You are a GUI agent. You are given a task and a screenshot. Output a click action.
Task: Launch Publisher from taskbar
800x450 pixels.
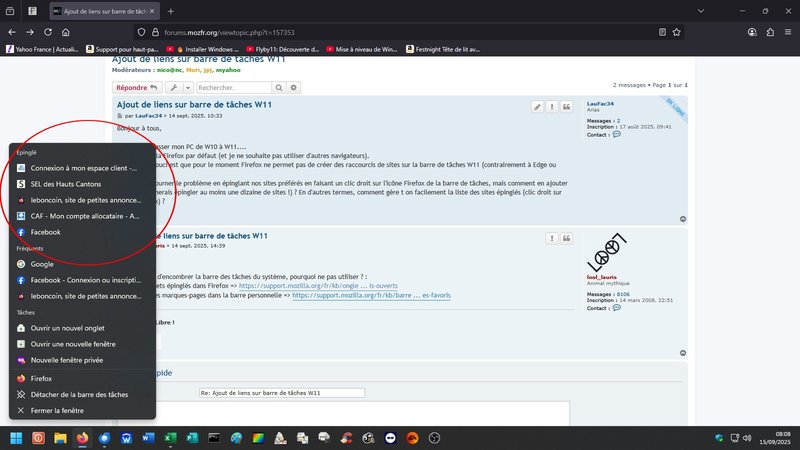(192, 438)
